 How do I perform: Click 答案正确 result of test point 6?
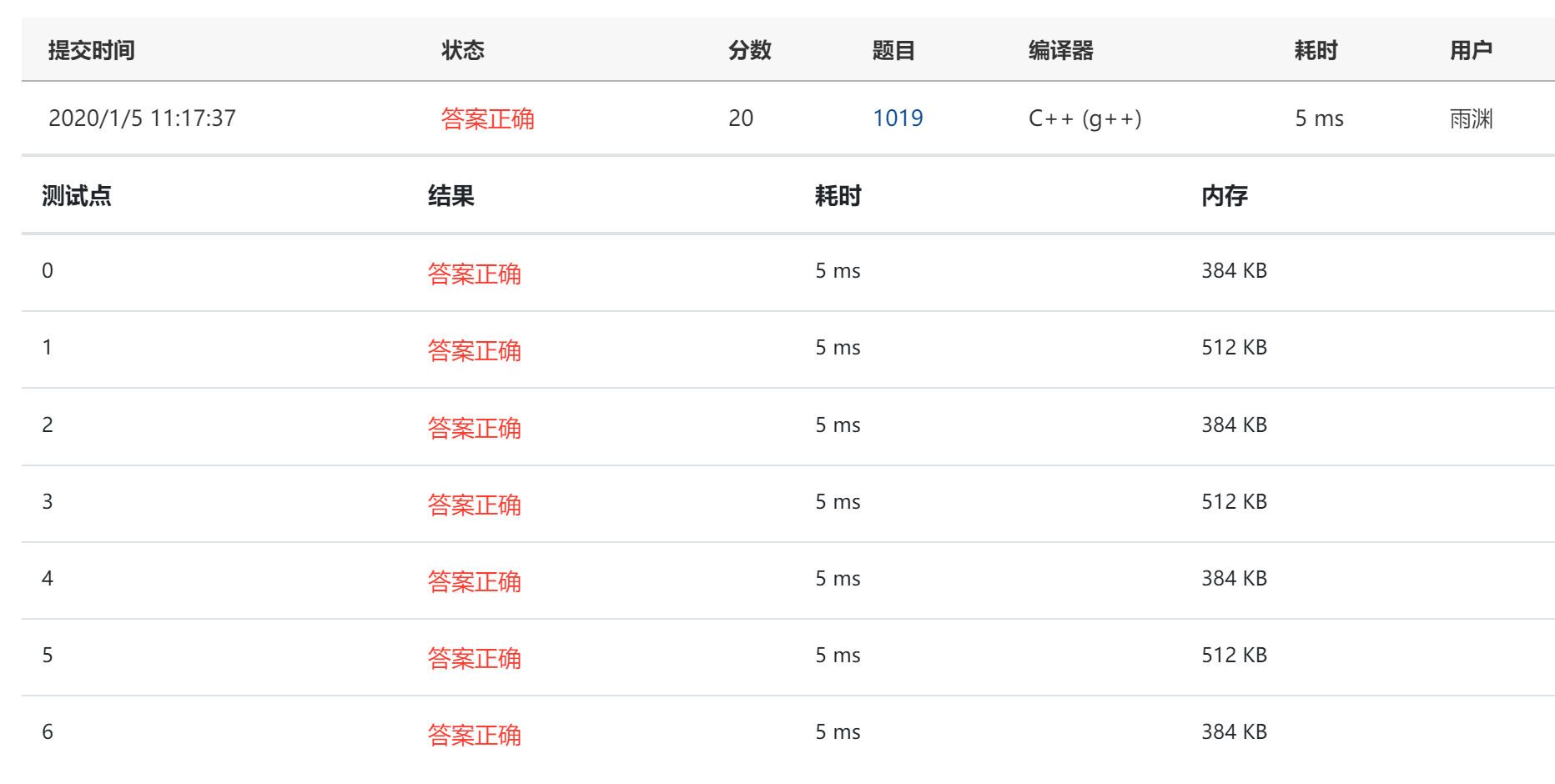point(474,734)
